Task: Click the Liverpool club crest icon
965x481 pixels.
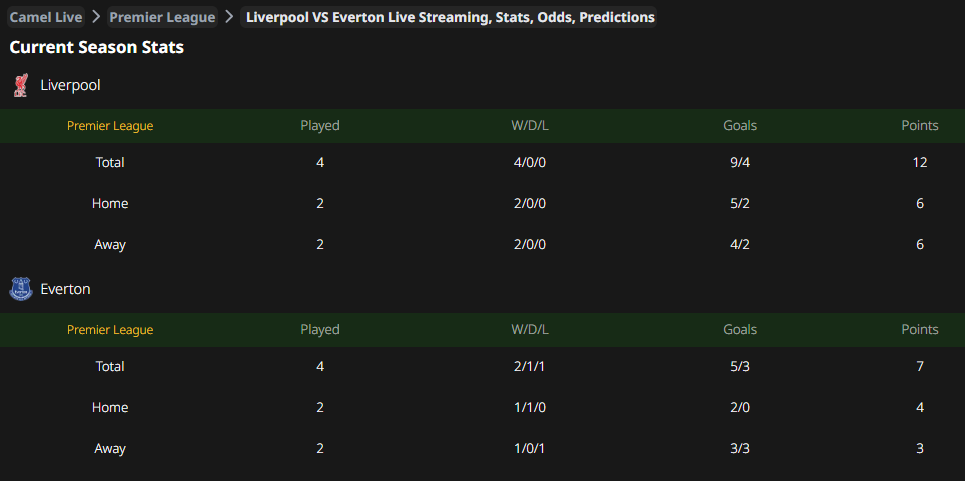Action: 21,85
